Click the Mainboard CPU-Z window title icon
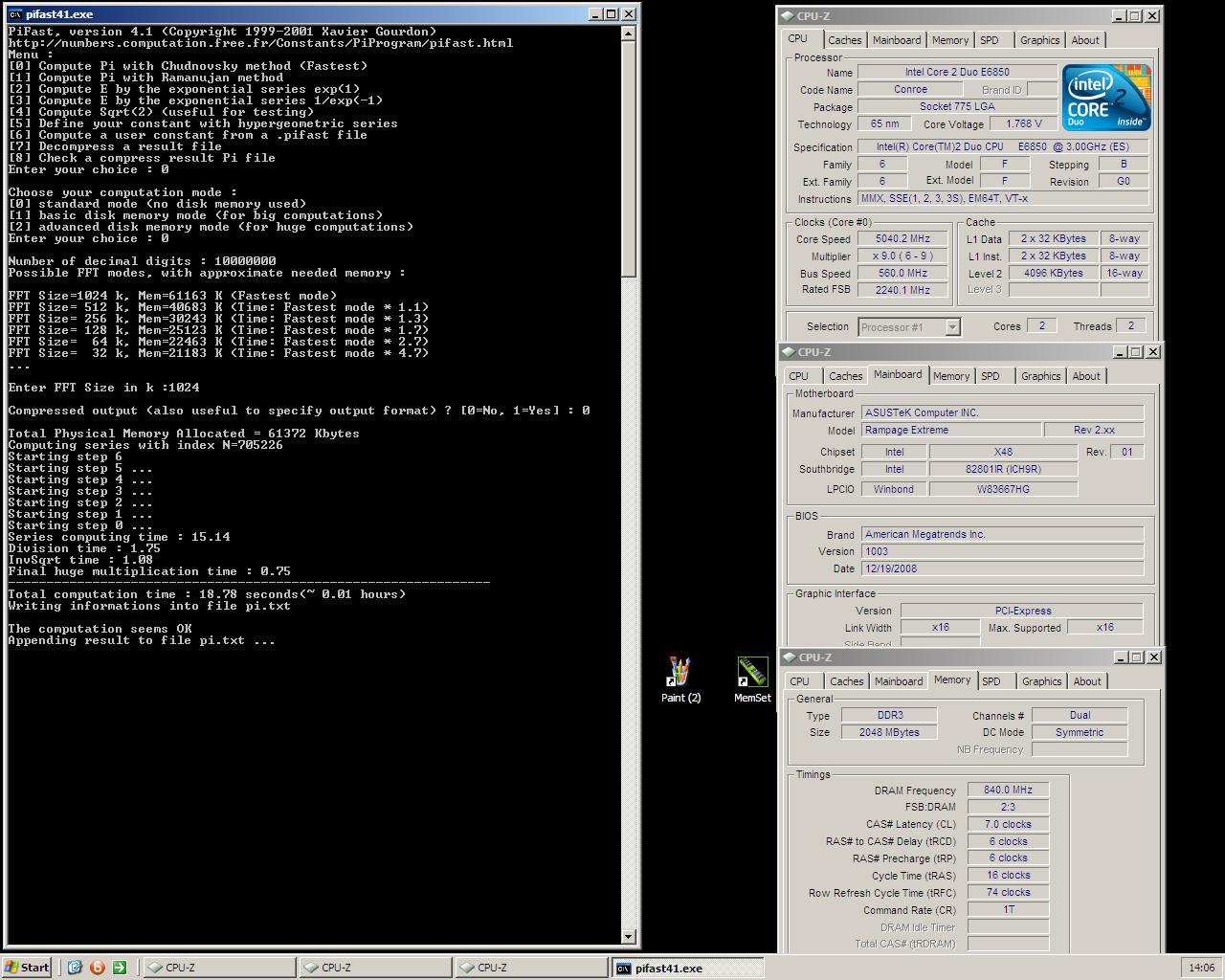Screen dimensions: 1225x980 pos(788,351)
